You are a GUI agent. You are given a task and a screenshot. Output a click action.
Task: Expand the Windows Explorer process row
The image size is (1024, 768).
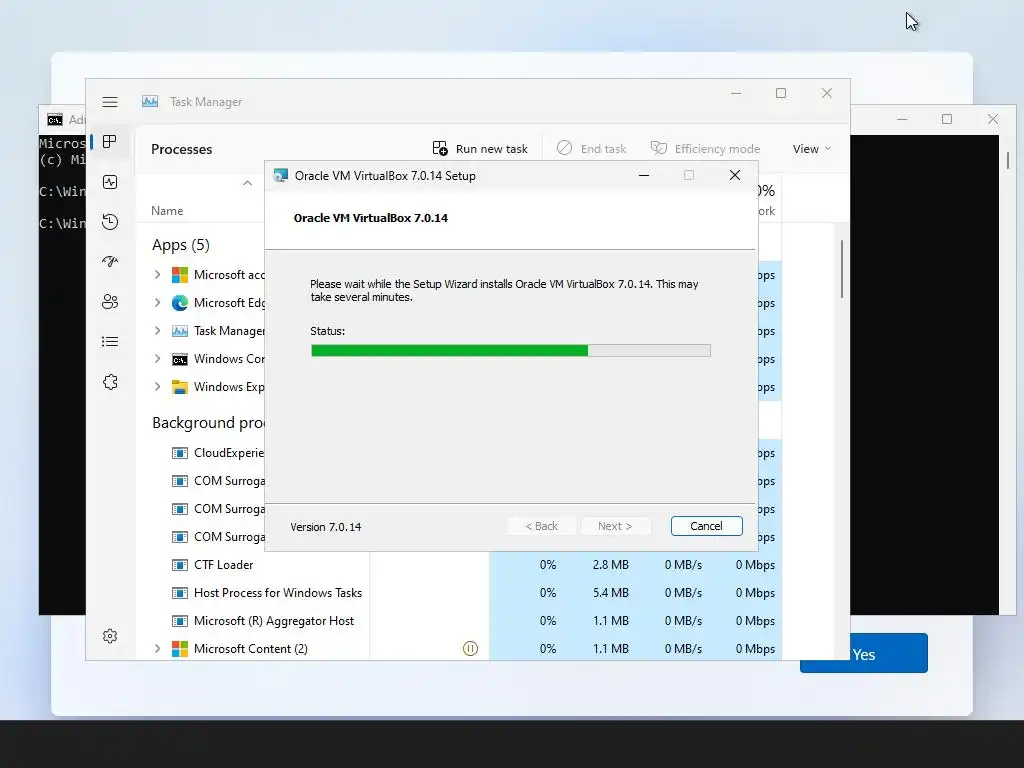157,387
